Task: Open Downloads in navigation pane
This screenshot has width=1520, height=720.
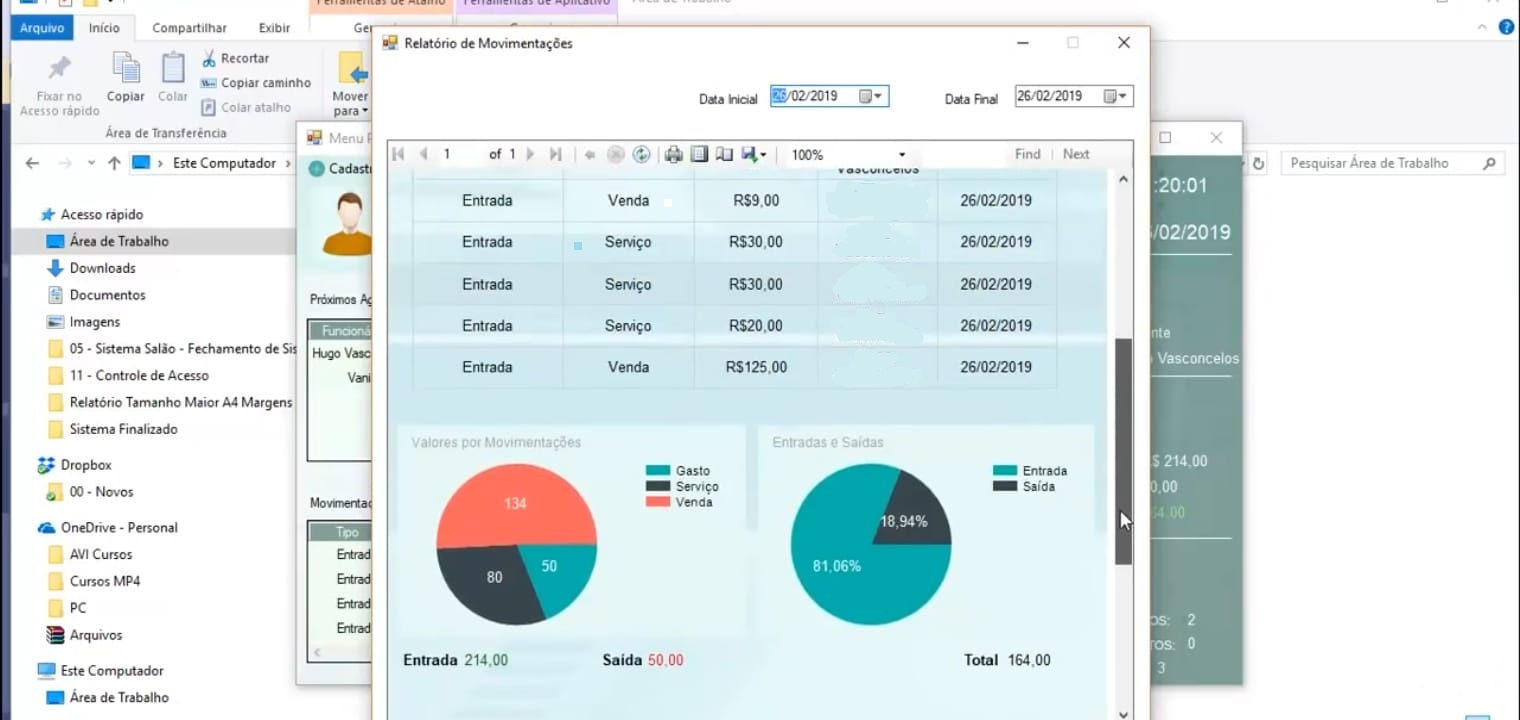Action: [x=102, y=268]
